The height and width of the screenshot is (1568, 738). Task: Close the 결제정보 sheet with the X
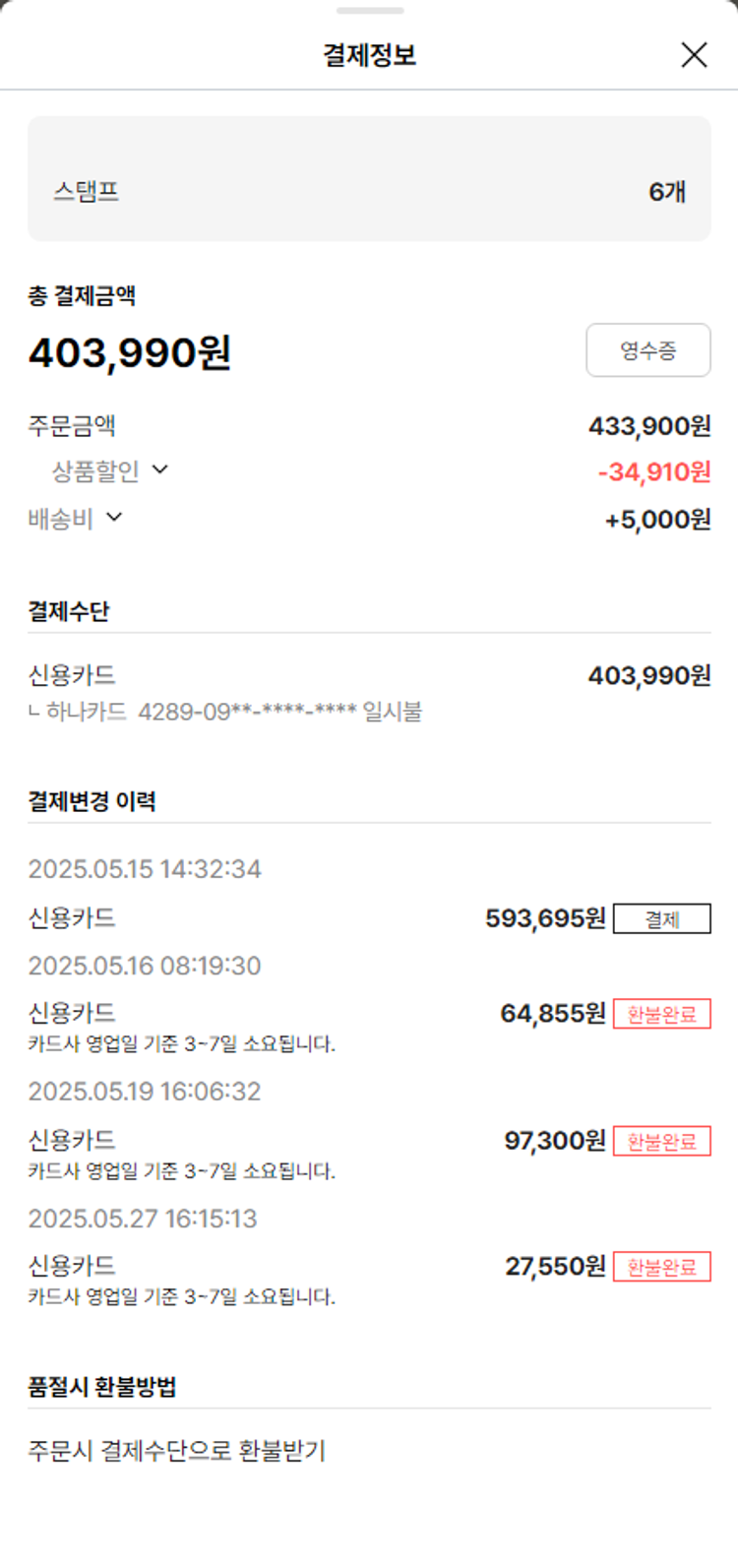[694, 55]
